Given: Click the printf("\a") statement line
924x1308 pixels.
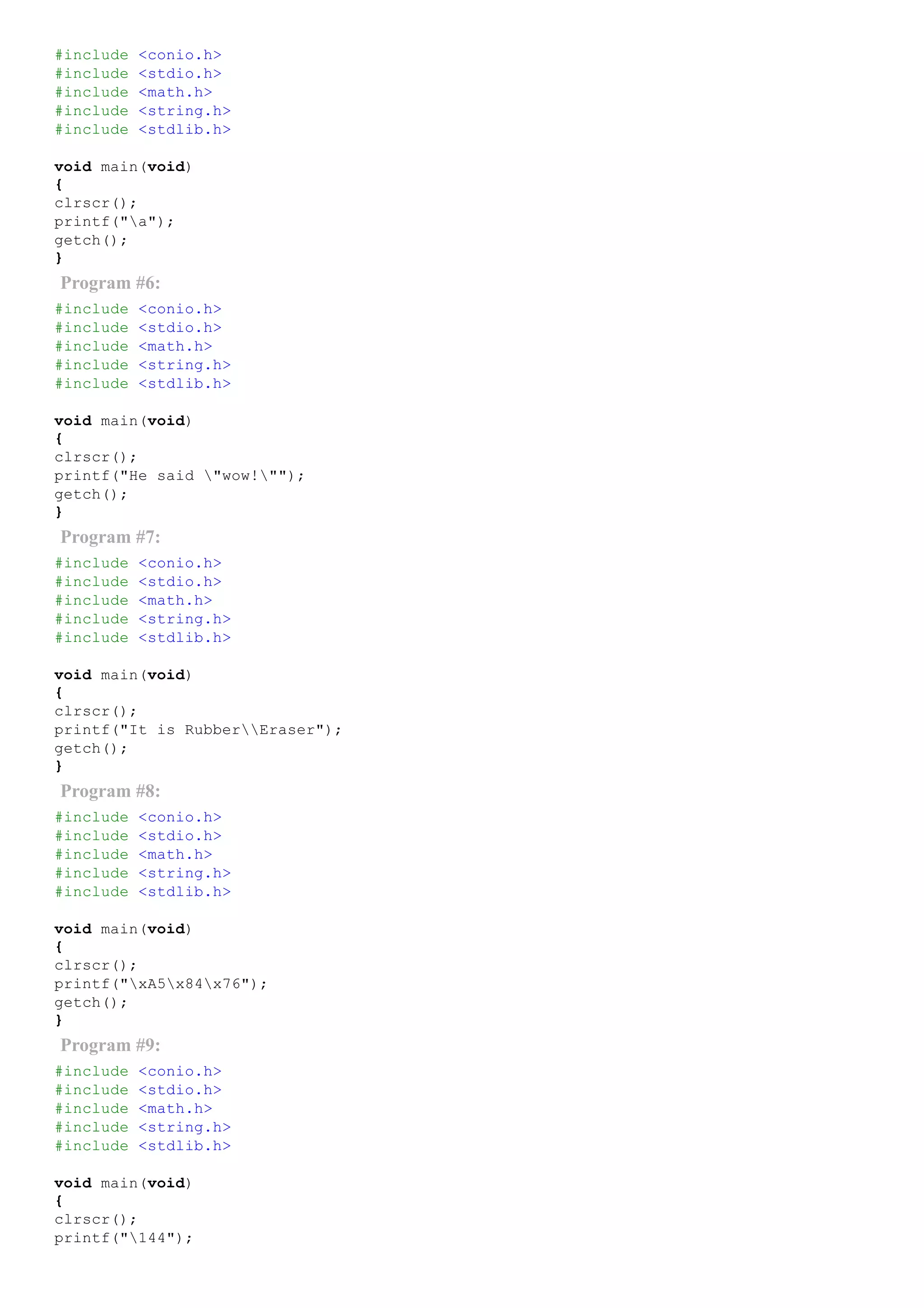Looking at the screenshot, I should pos(114,222).
